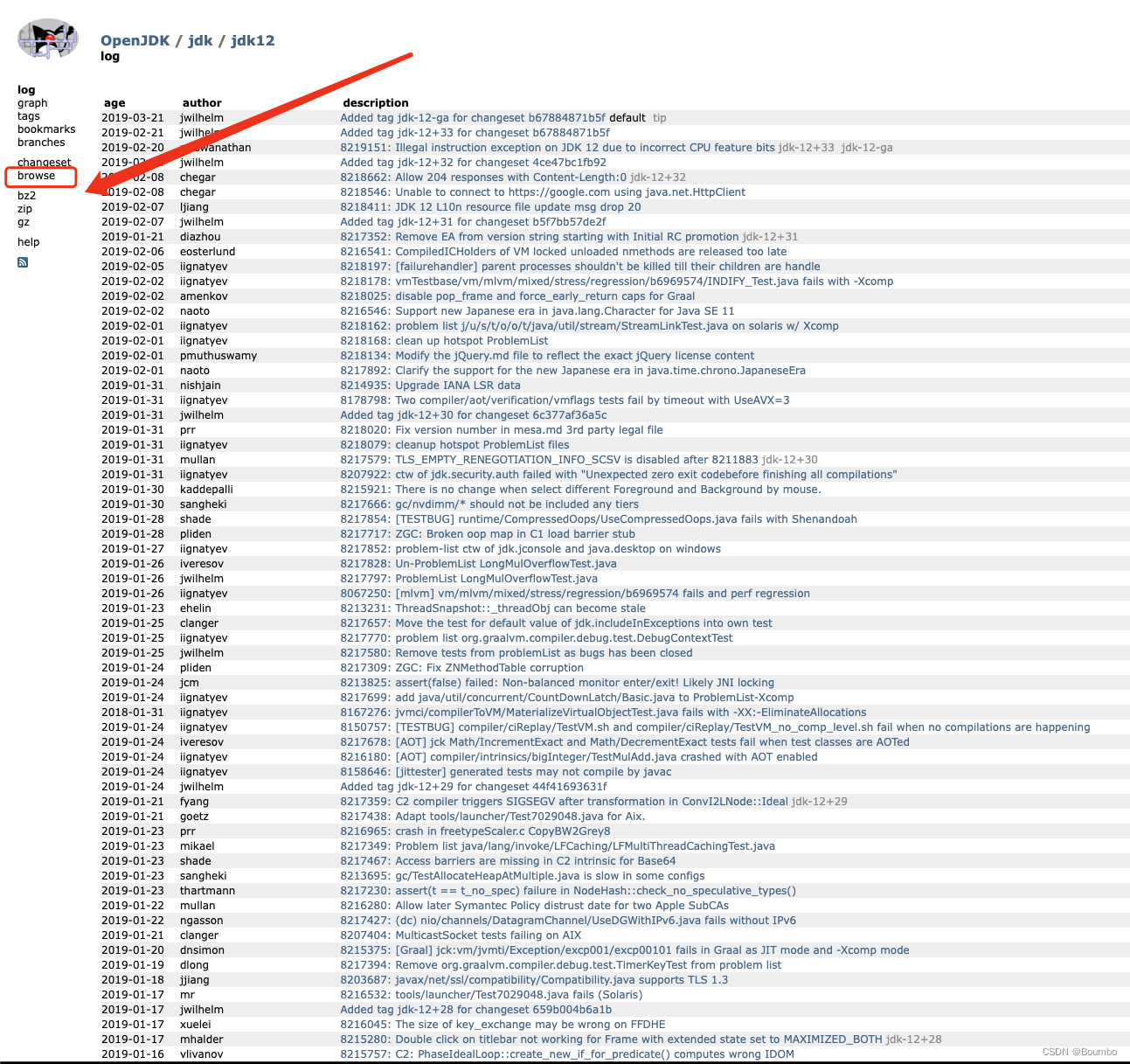Open changeset 8215921 Foreground and Background
The width and height of the screenshot is (1130, 1064).
click(580, 490)
